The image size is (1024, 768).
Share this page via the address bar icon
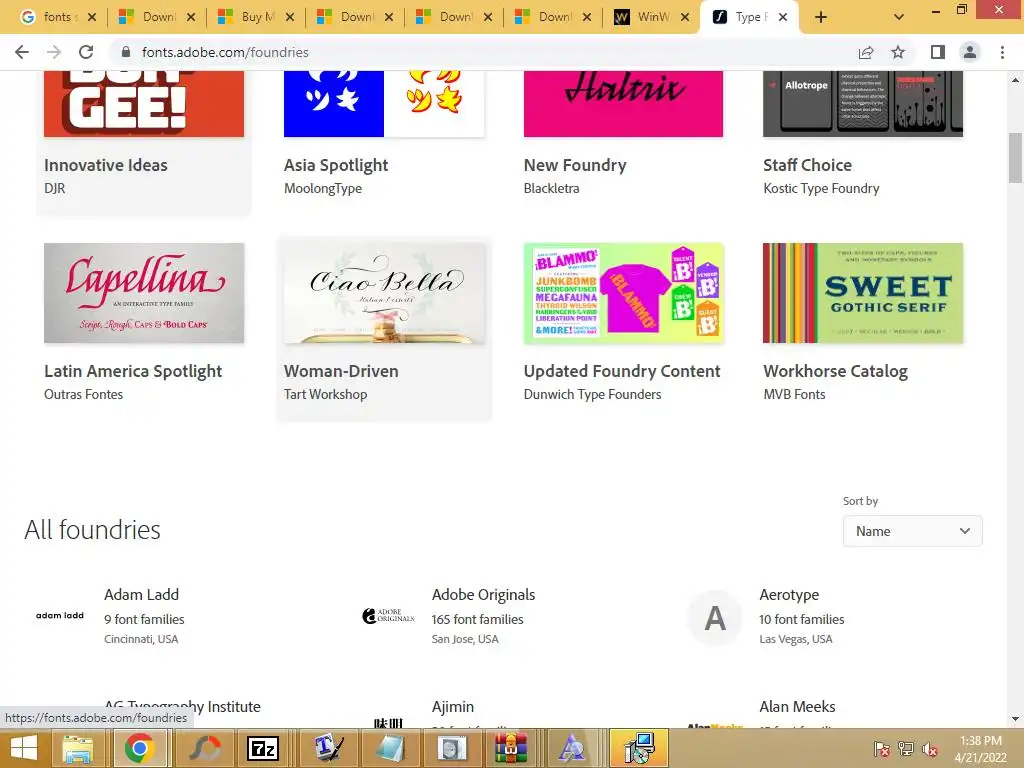coord(866,52)
